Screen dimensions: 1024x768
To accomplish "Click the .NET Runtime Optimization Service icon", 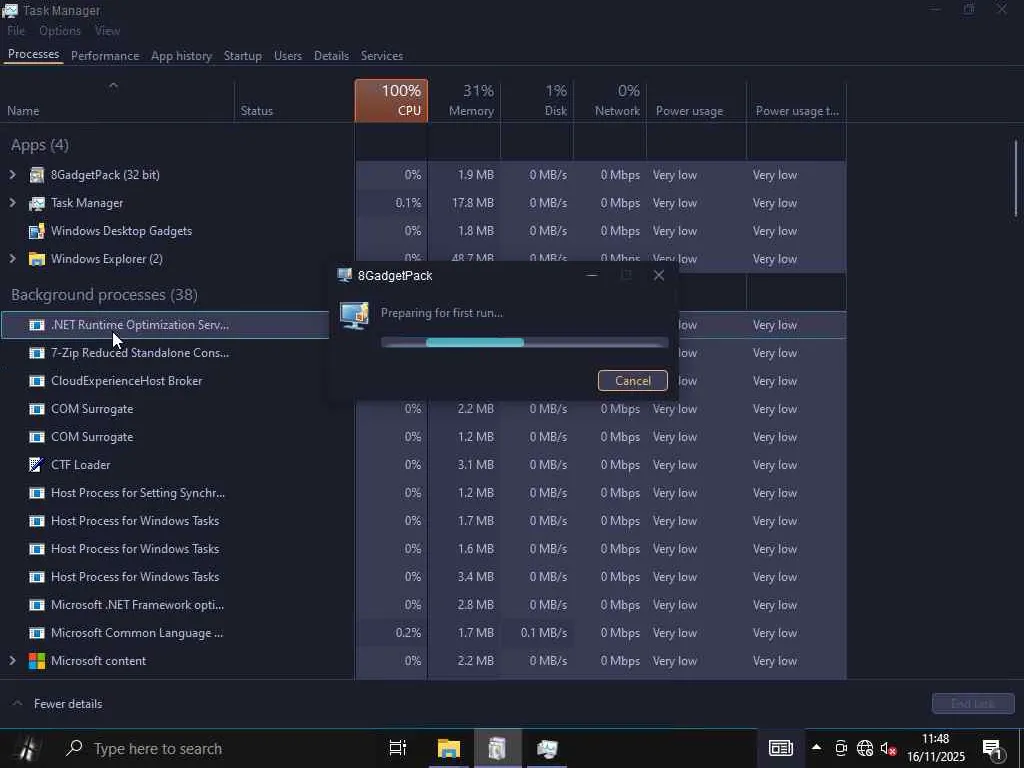I will coord(37,325).
